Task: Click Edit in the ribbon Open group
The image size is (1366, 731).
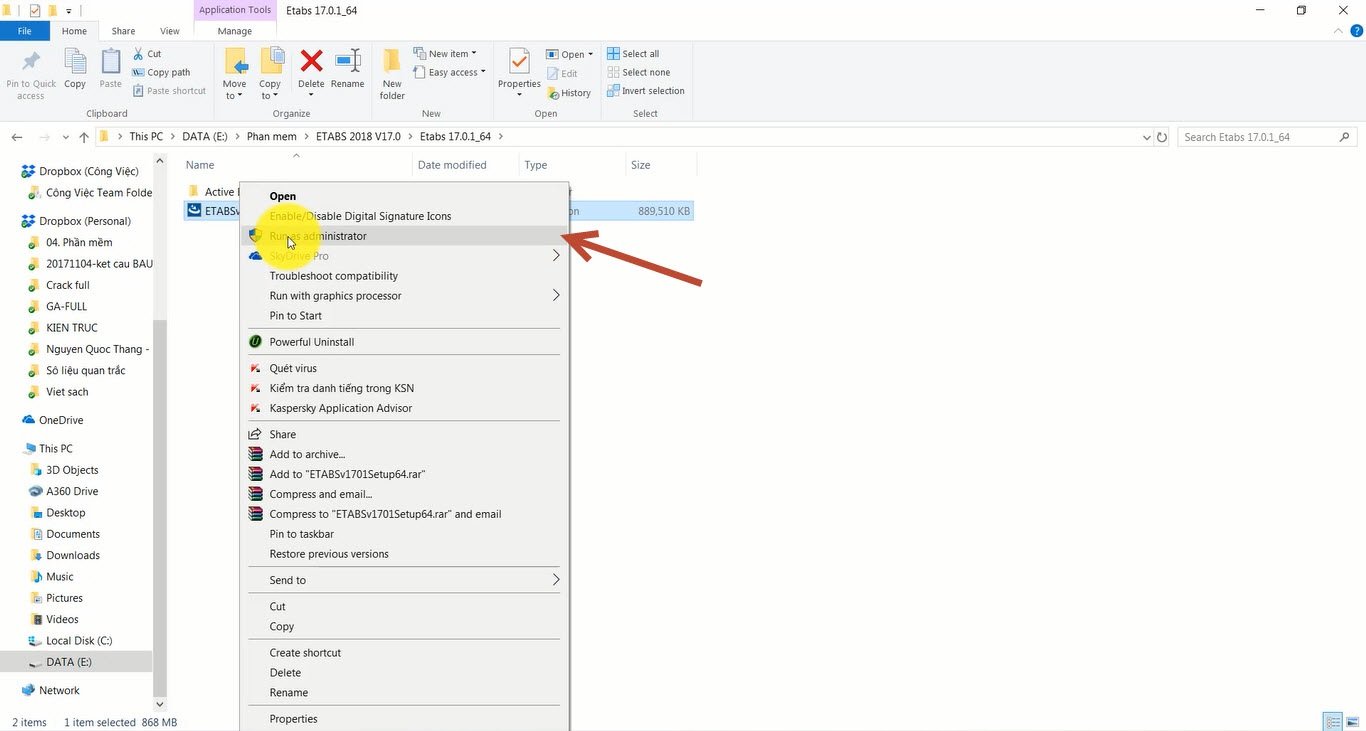Action: click(x=562, y=73)
